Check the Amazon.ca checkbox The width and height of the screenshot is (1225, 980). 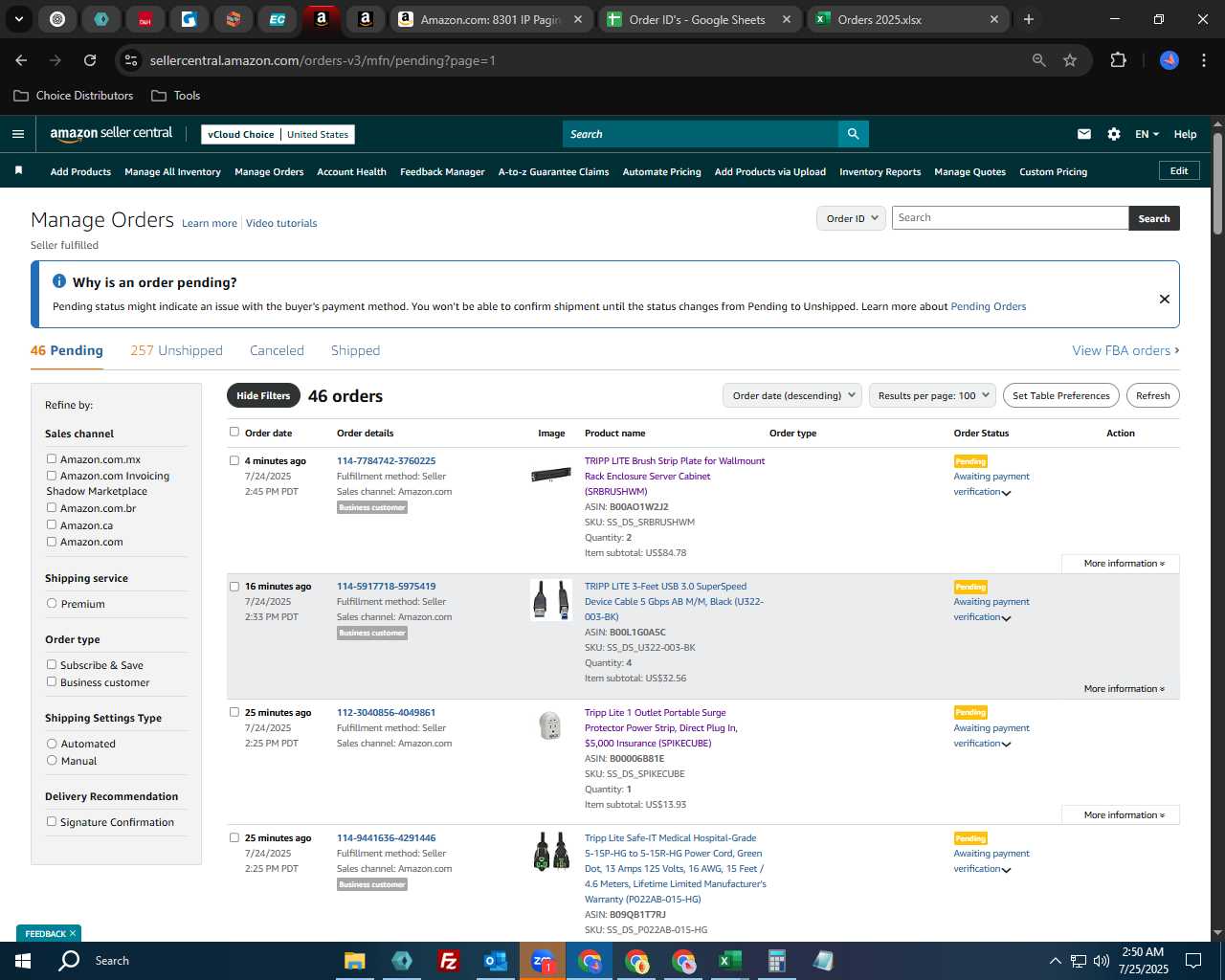click(52, 525)
